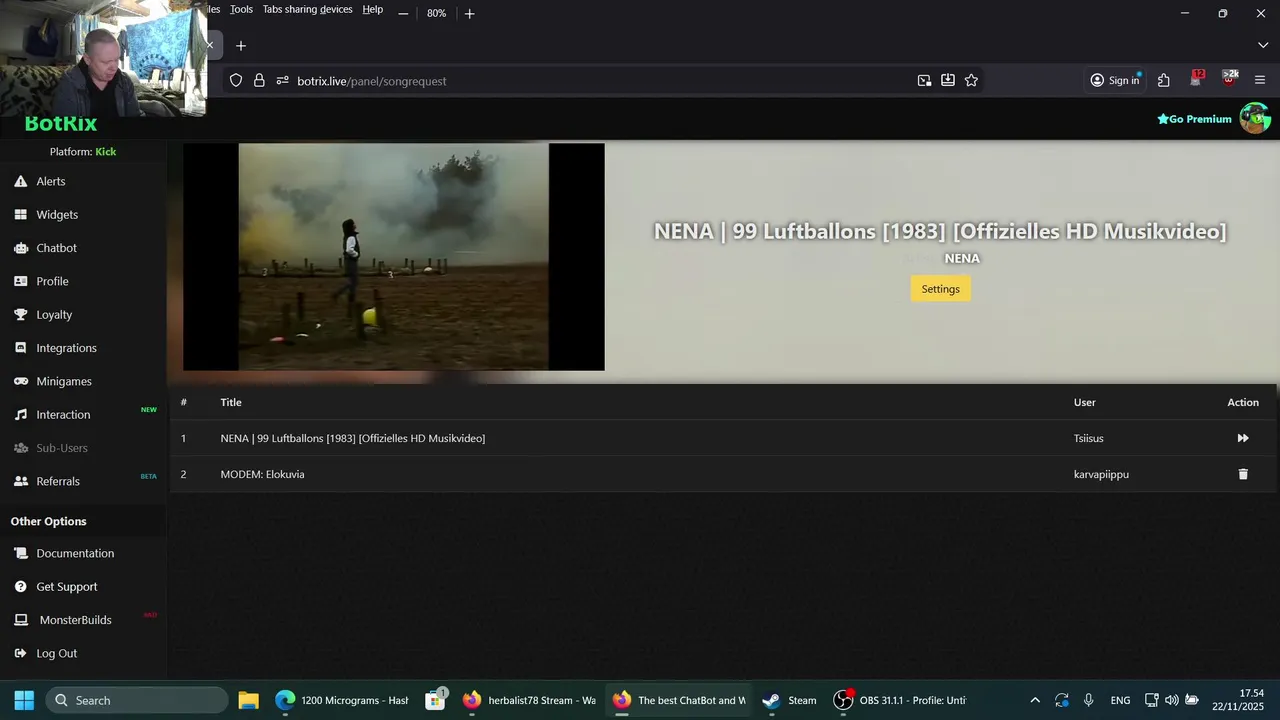Image resolution: width=1280 pixels, height=720 pixels.
Task: Open the Firefox hamburger menu
Action: (1260, 81)
